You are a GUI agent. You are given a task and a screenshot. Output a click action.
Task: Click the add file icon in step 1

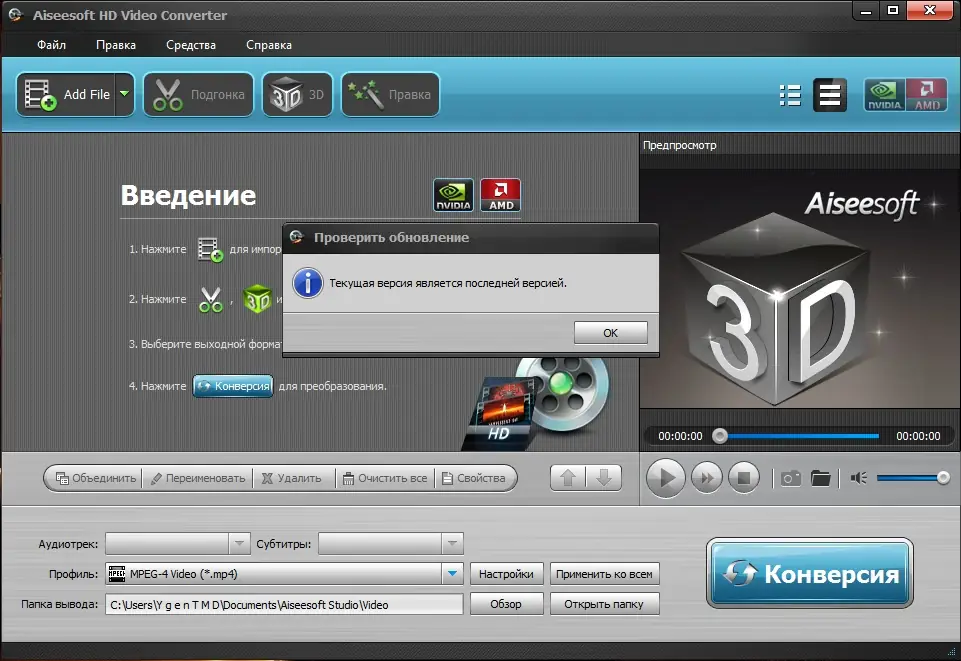(x=210, y=249)
